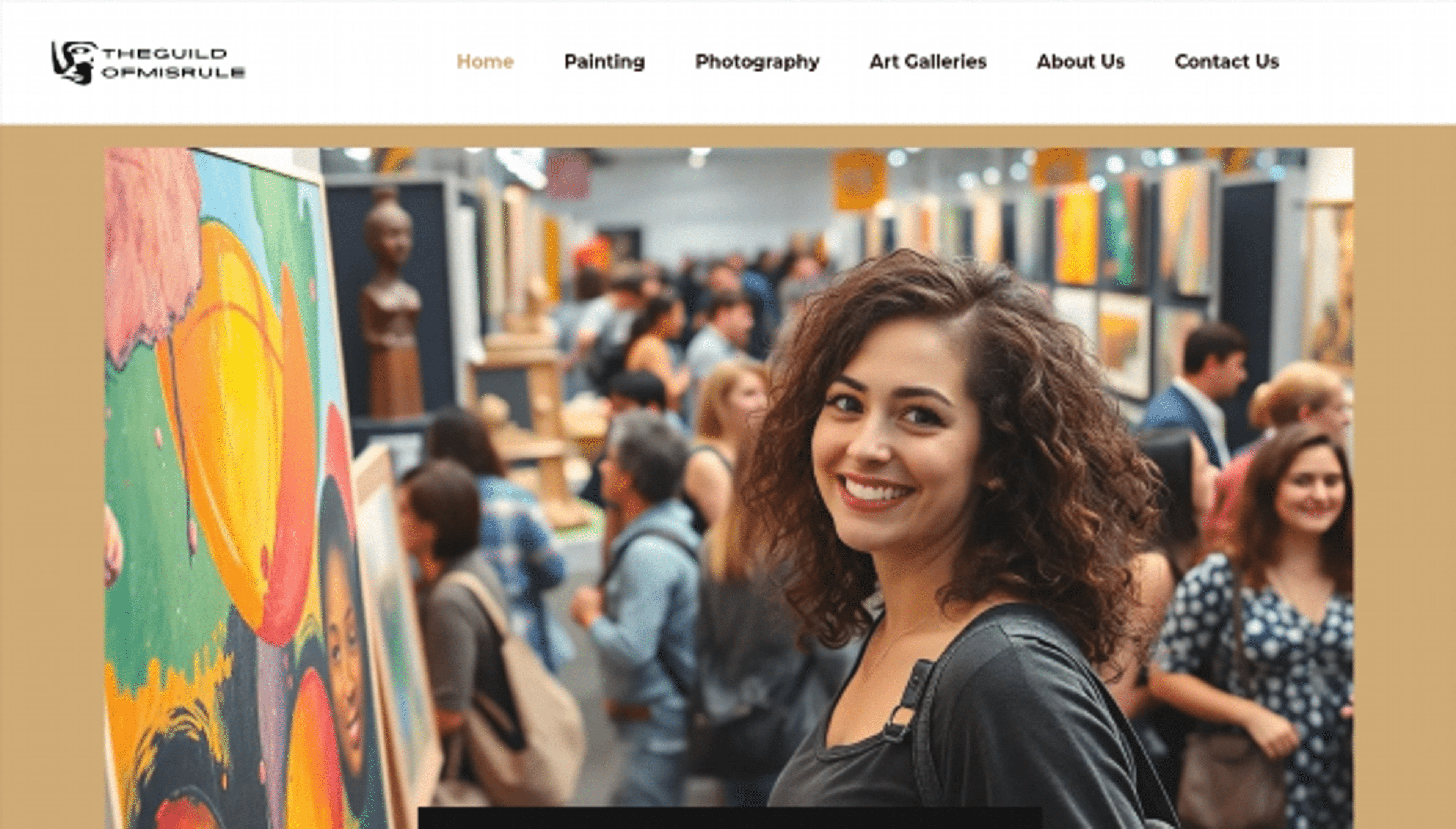
Task: Click the Guild of Misrule face emblem logo
Action: (x=72, y=63)
